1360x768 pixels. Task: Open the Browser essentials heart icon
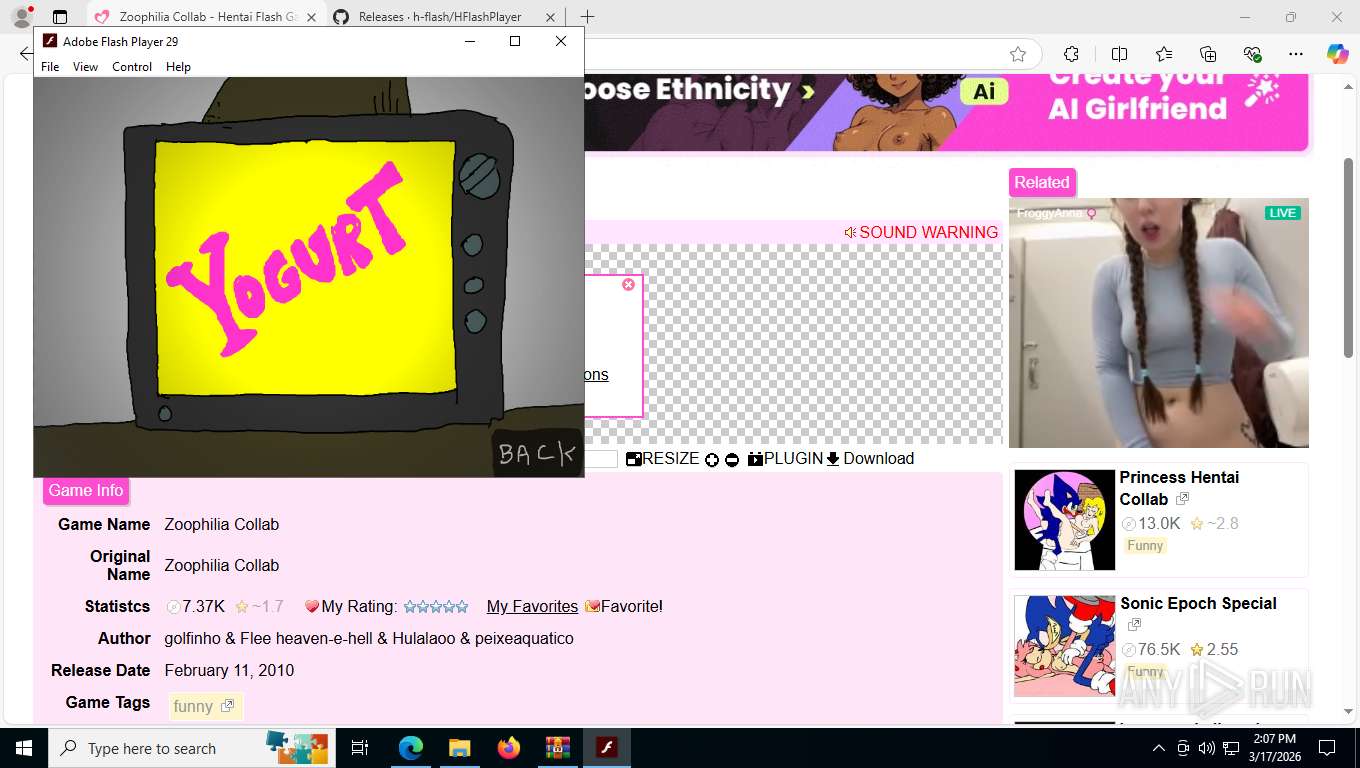(1252, 54)
